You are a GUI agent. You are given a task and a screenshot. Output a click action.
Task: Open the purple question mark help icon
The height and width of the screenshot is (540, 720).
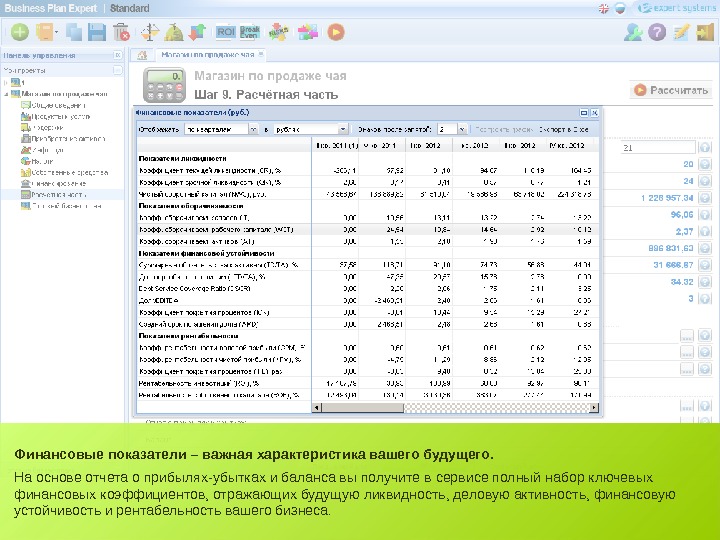coord(657,32)
